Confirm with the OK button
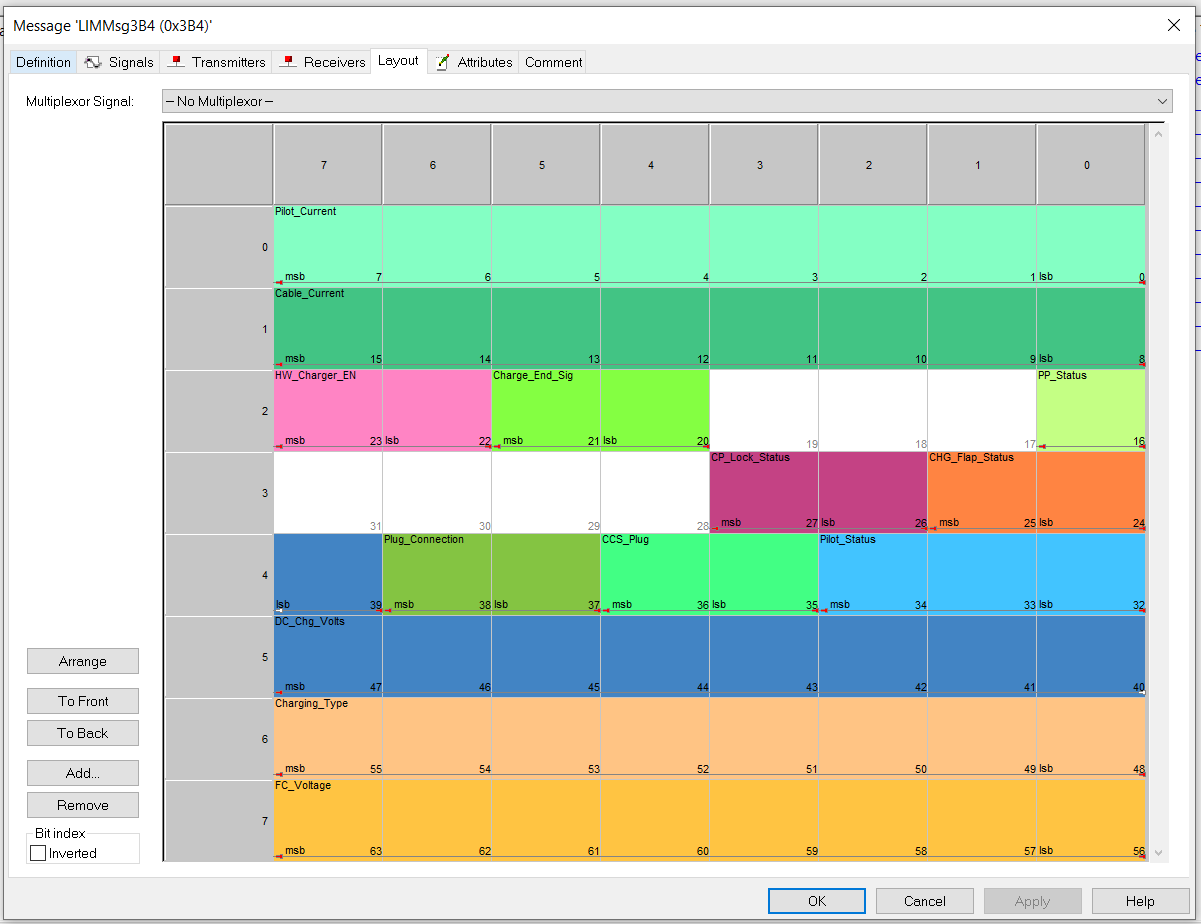The height and width of the screenshot is (924, 1201). coord(817,901)
